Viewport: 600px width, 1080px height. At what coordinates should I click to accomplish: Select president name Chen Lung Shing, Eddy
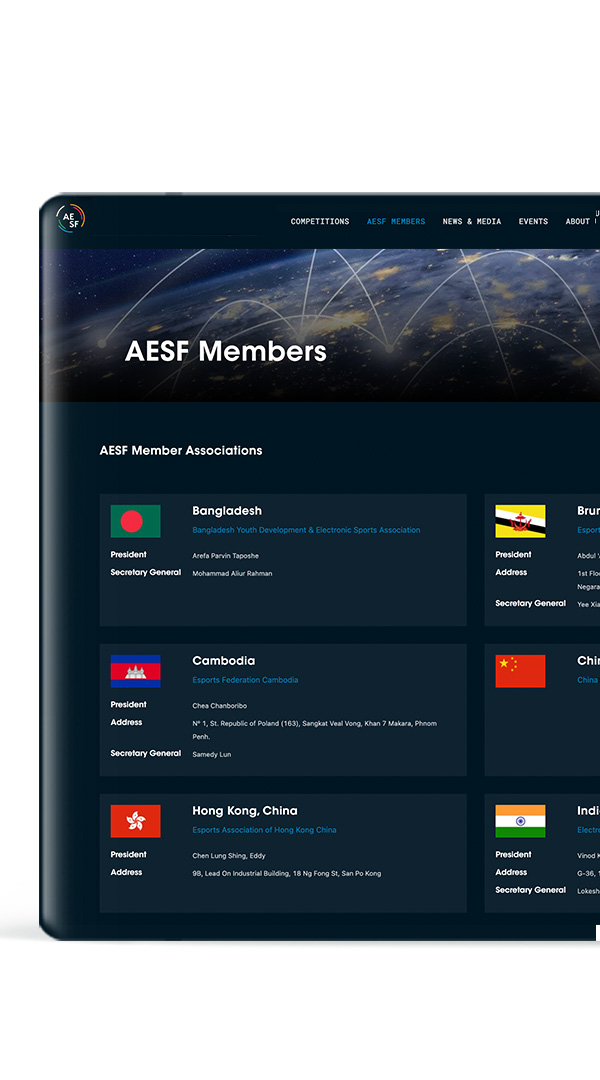tap(229, 856)
